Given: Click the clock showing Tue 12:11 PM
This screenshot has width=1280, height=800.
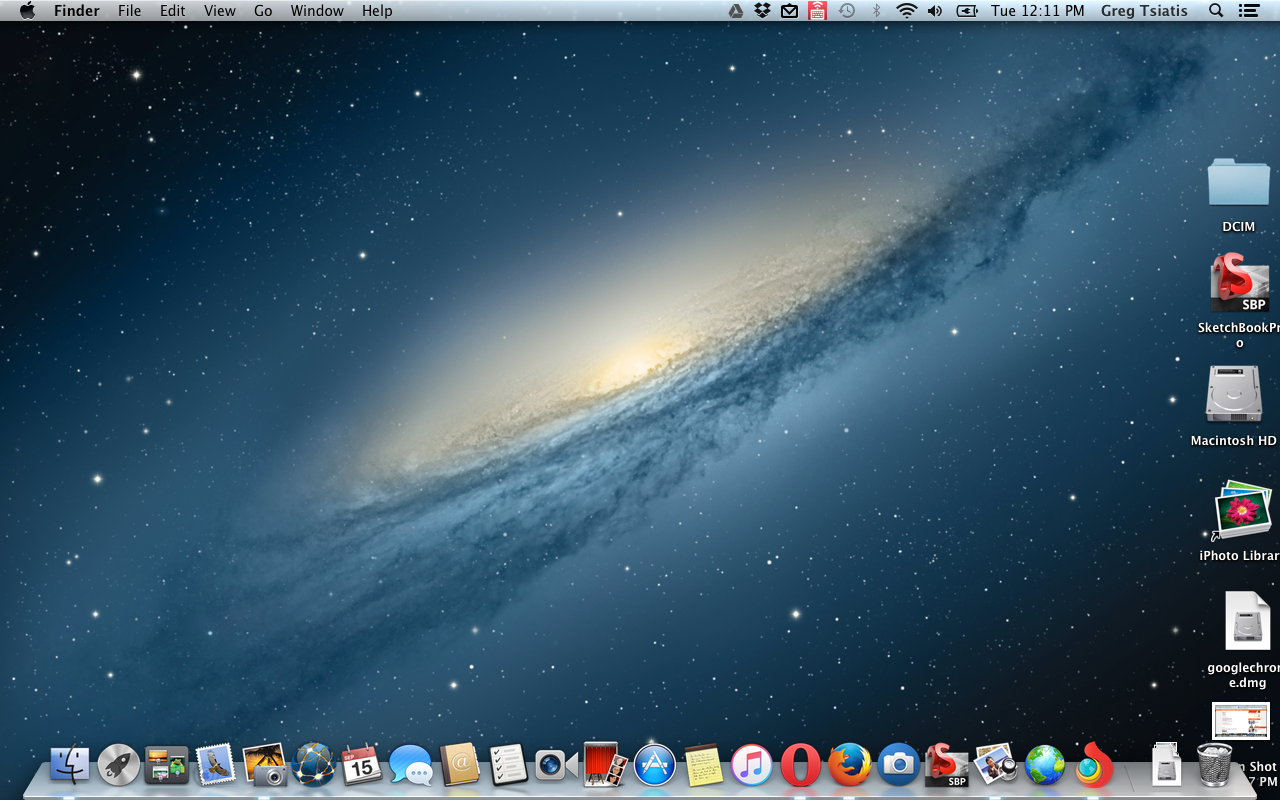Looking at the screenshot, I should click(1037, 11).
